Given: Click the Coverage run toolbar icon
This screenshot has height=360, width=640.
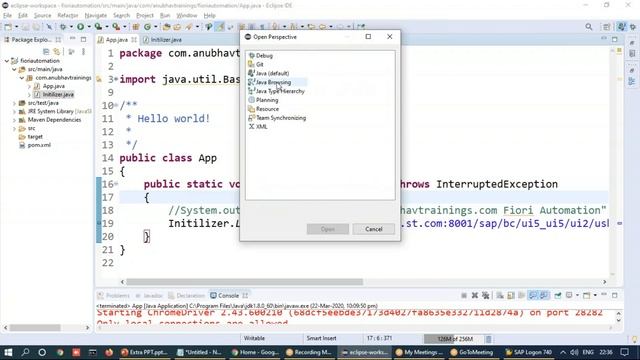Looking at the screenshot, I should click(x=98, y=27).
